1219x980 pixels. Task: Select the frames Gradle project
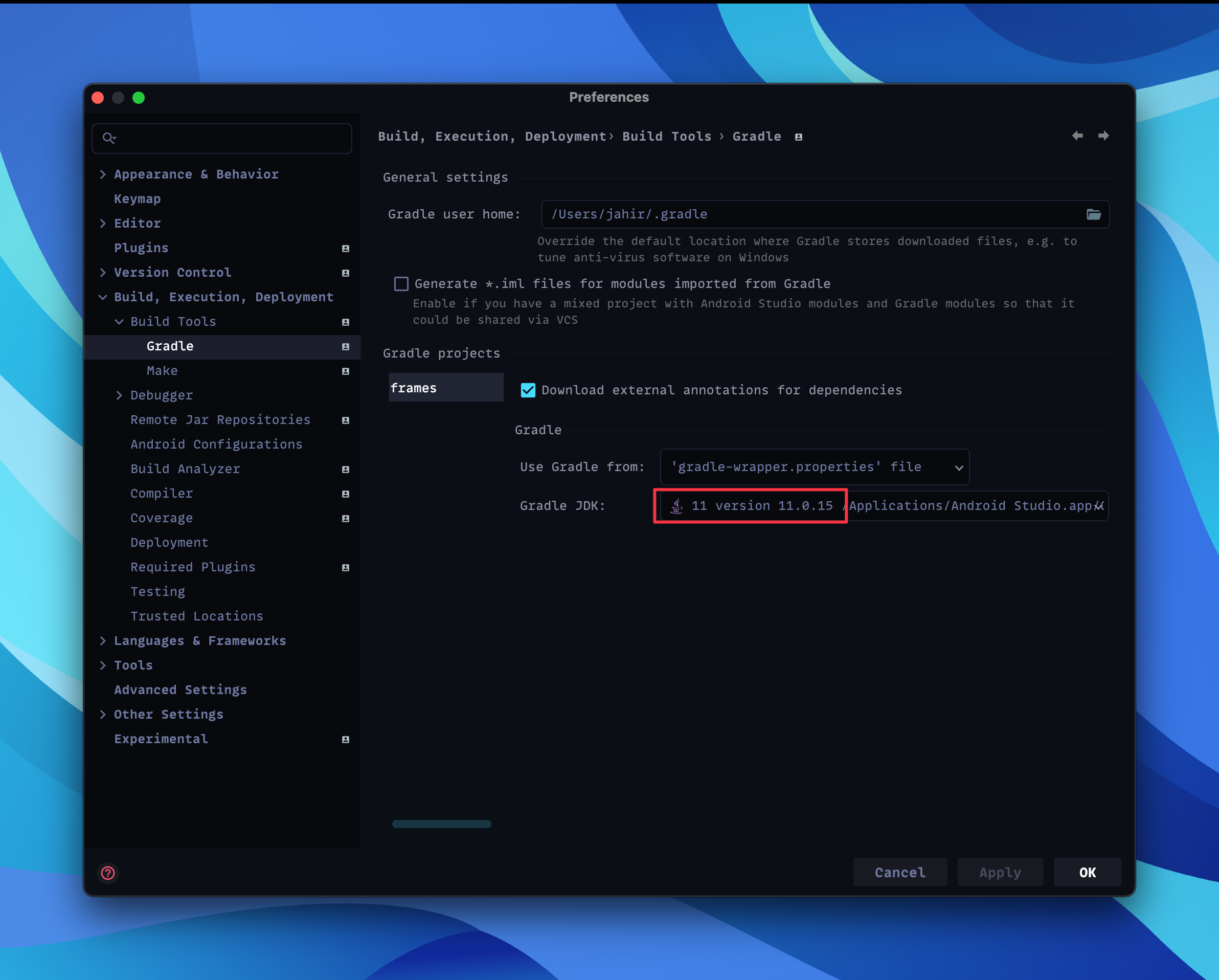(x=445, y=387)
